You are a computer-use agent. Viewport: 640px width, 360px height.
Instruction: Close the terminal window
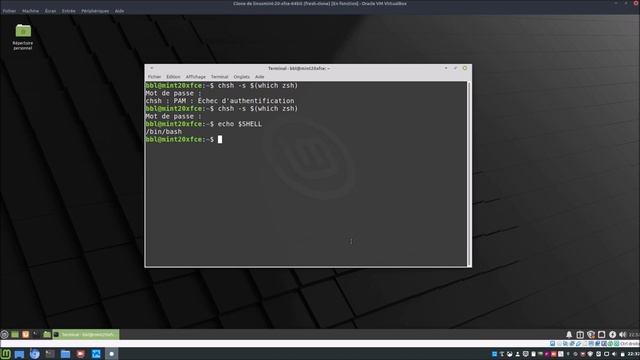(465, 68)
